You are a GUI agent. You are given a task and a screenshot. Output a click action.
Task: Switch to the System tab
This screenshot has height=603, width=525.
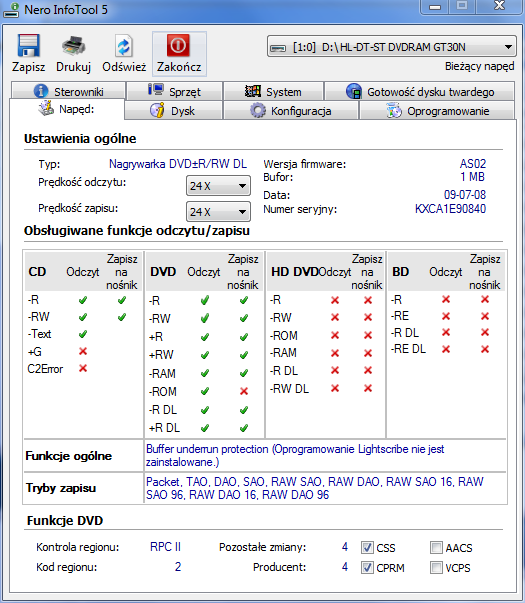click(273, 92)
